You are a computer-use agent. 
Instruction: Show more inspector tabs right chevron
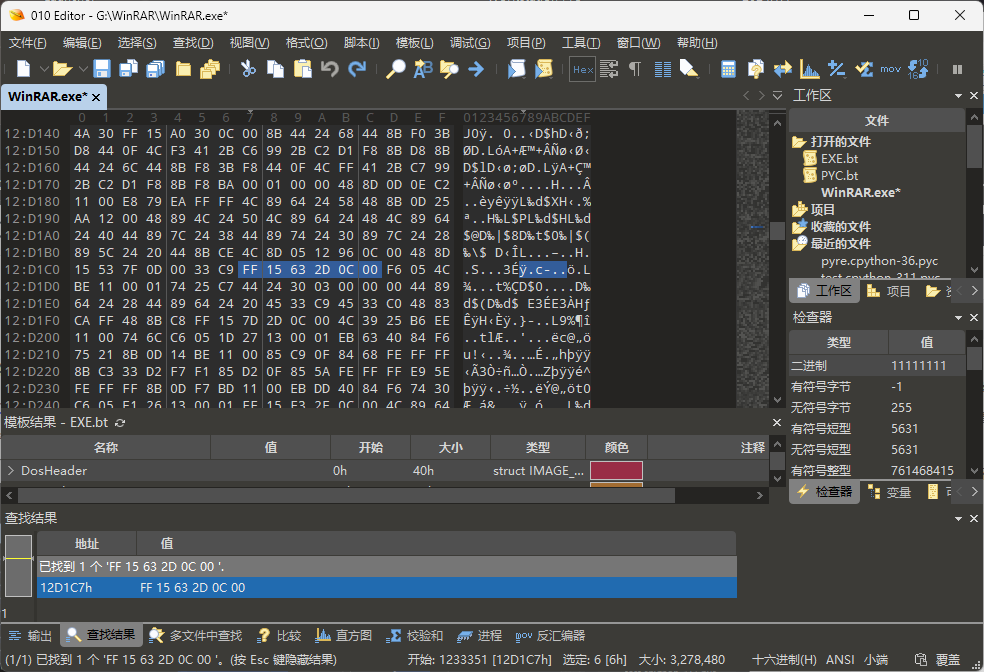[974, 491]
